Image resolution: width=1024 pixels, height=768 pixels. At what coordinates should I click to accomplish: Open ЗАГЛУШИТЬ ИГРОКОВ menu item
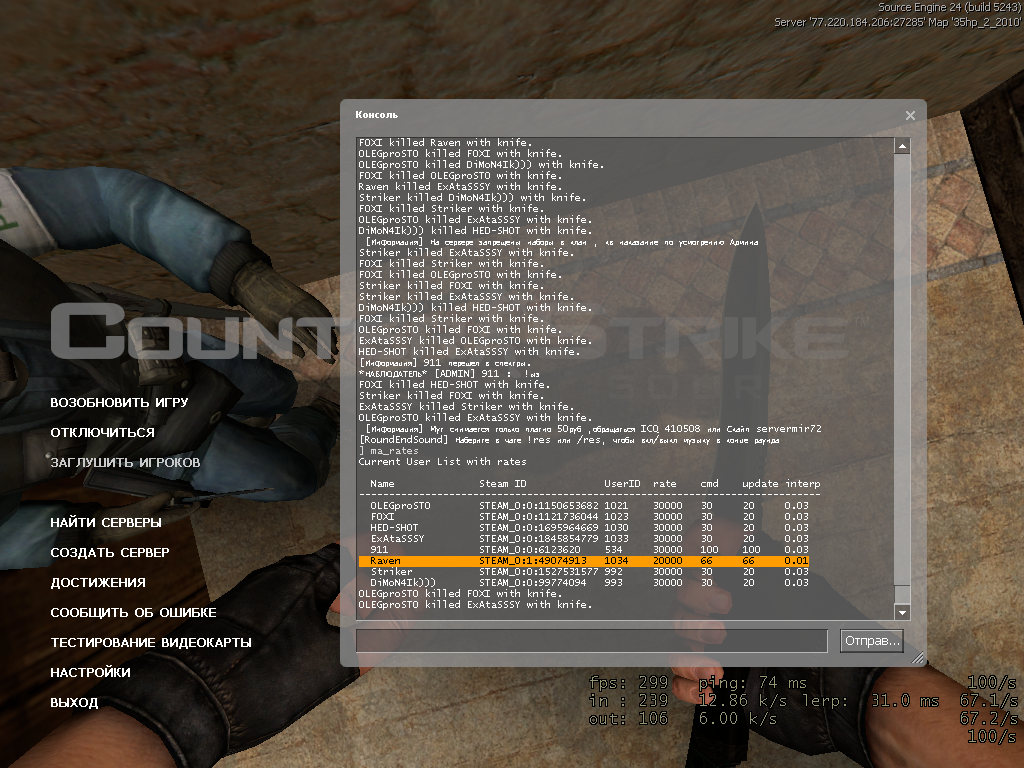click(x=125, y=462)
